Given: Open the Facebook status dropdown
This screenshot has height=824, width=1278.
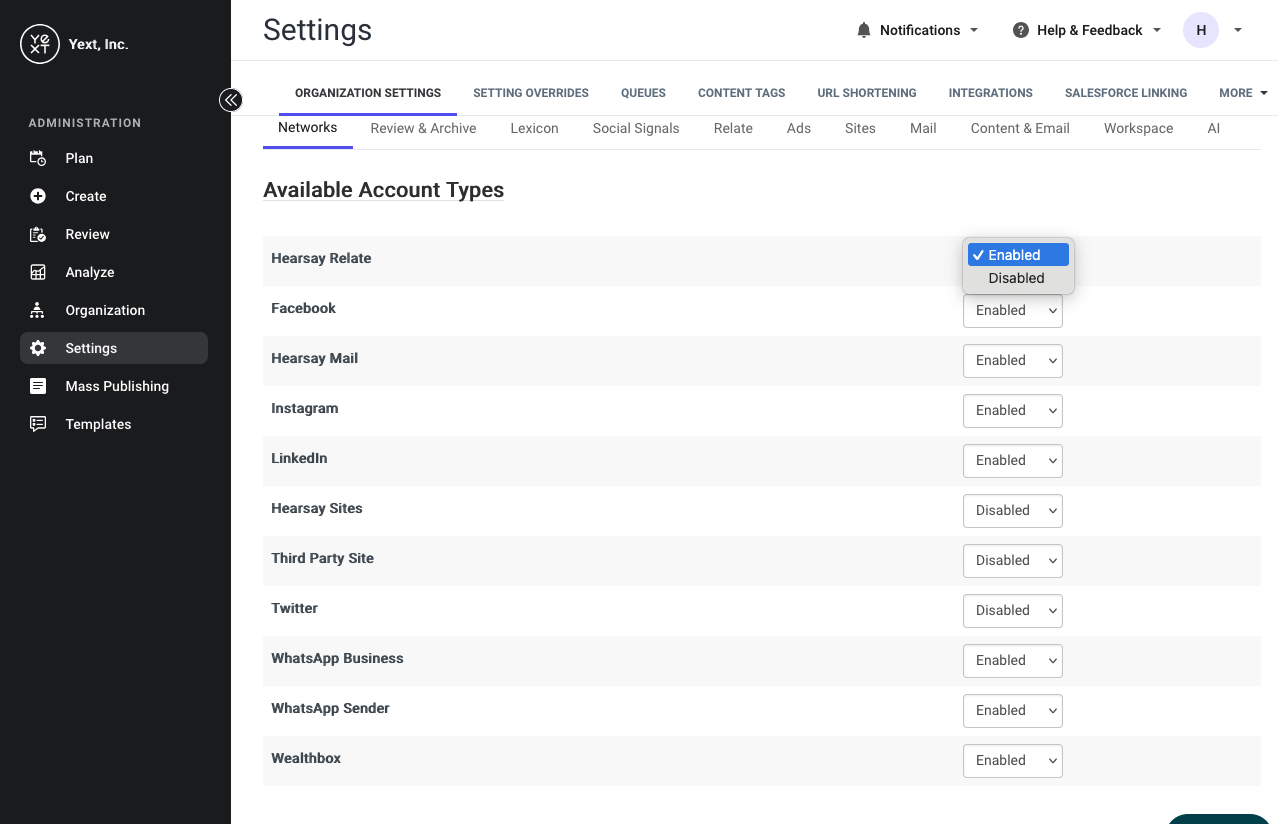Looking at the screenshot, I should click(1012, 311).
